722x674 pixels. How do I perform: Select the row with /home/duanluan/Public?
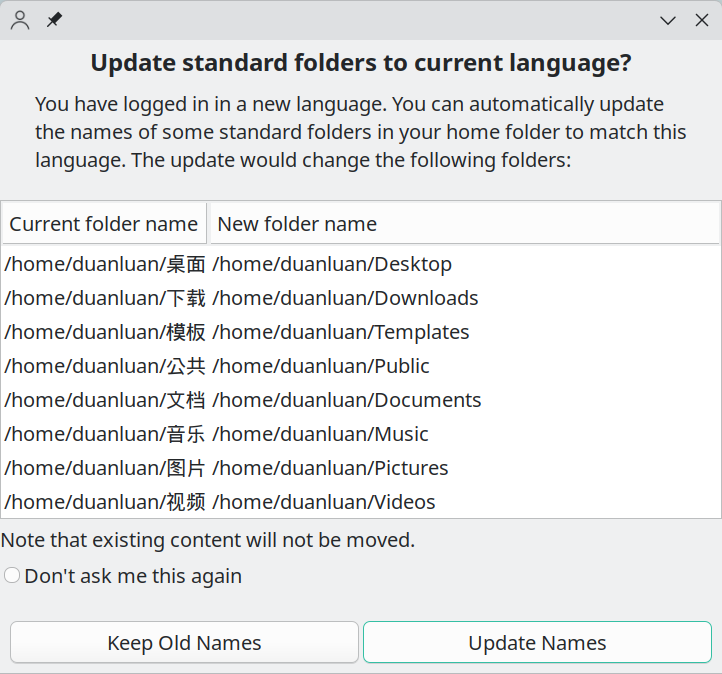[361, 366]
